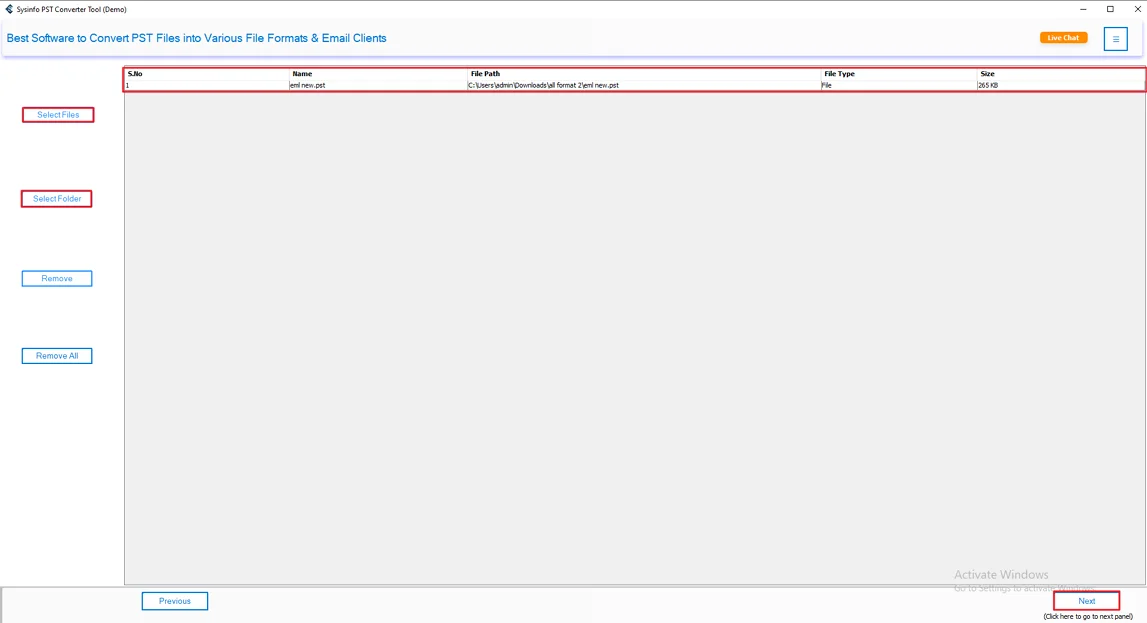This screenshot has width=1147, height=623.
Task: Click the Select Files button
Action: pyautogui.click(x=57, y=114)
